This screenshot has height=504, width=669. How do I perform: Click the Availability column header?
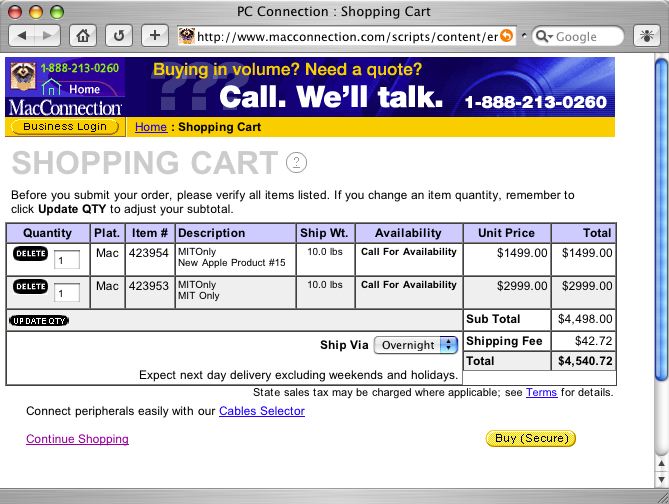(409, 233)
